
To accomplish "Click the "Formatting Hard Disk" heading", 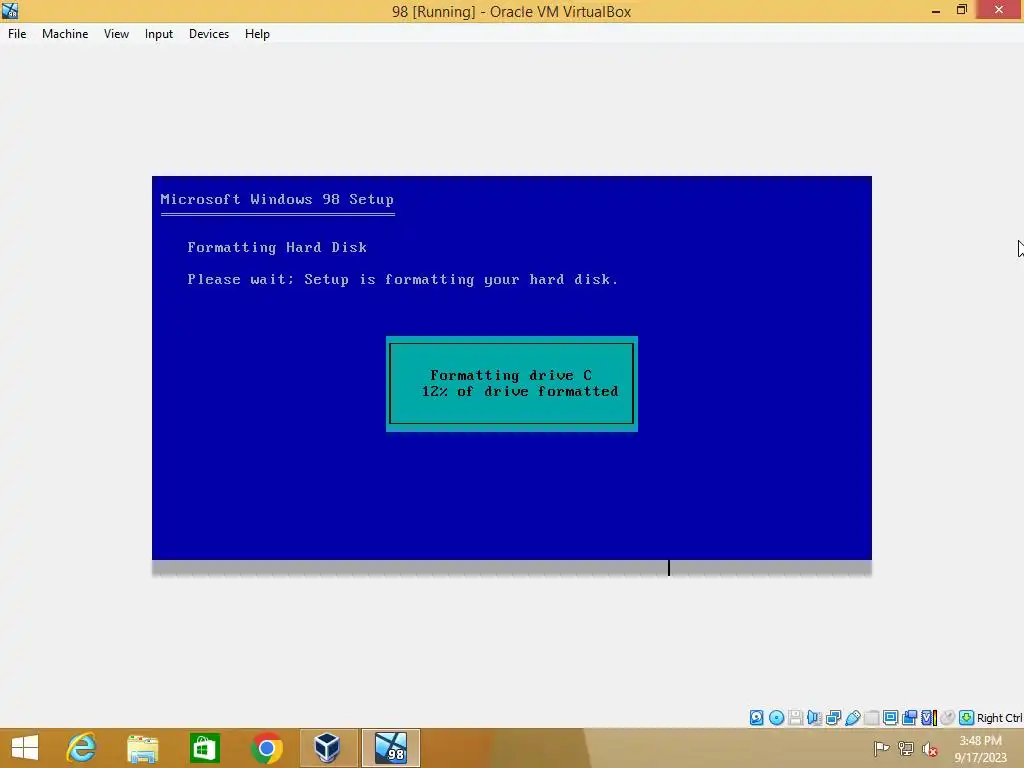I will click(x=277, y=248).
